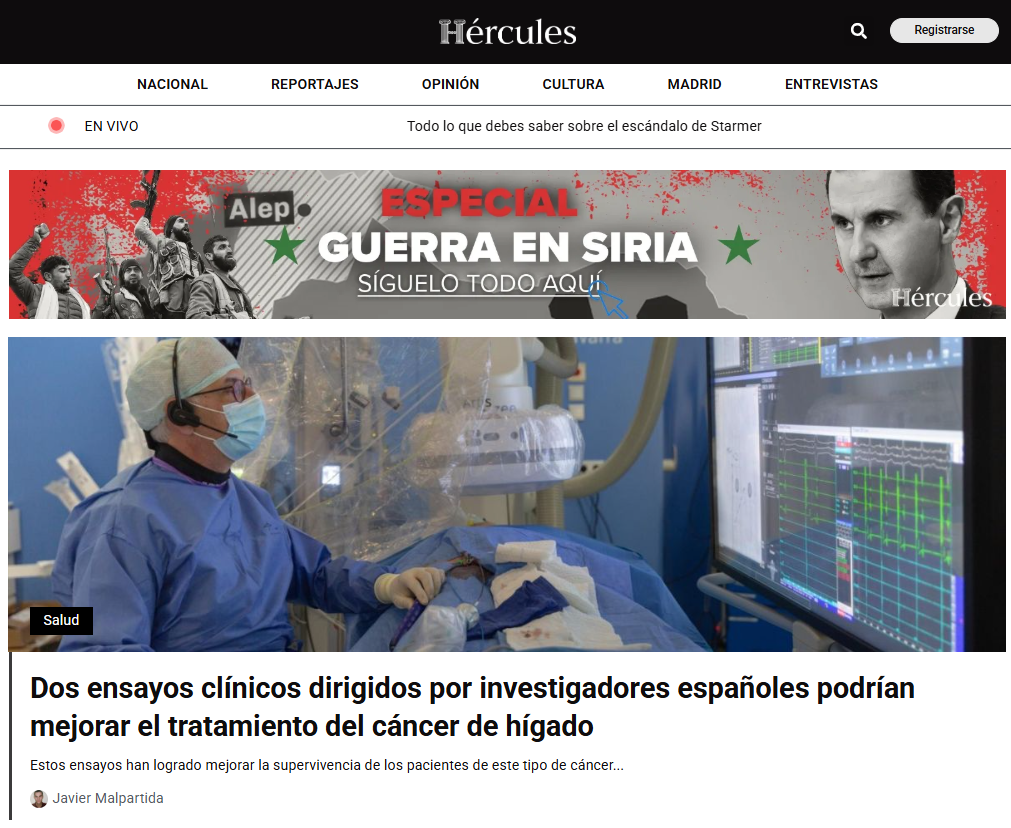Open the Guerra en Siria special banner
Viewport: 1011px width, 828px height.
click(507, 244)
